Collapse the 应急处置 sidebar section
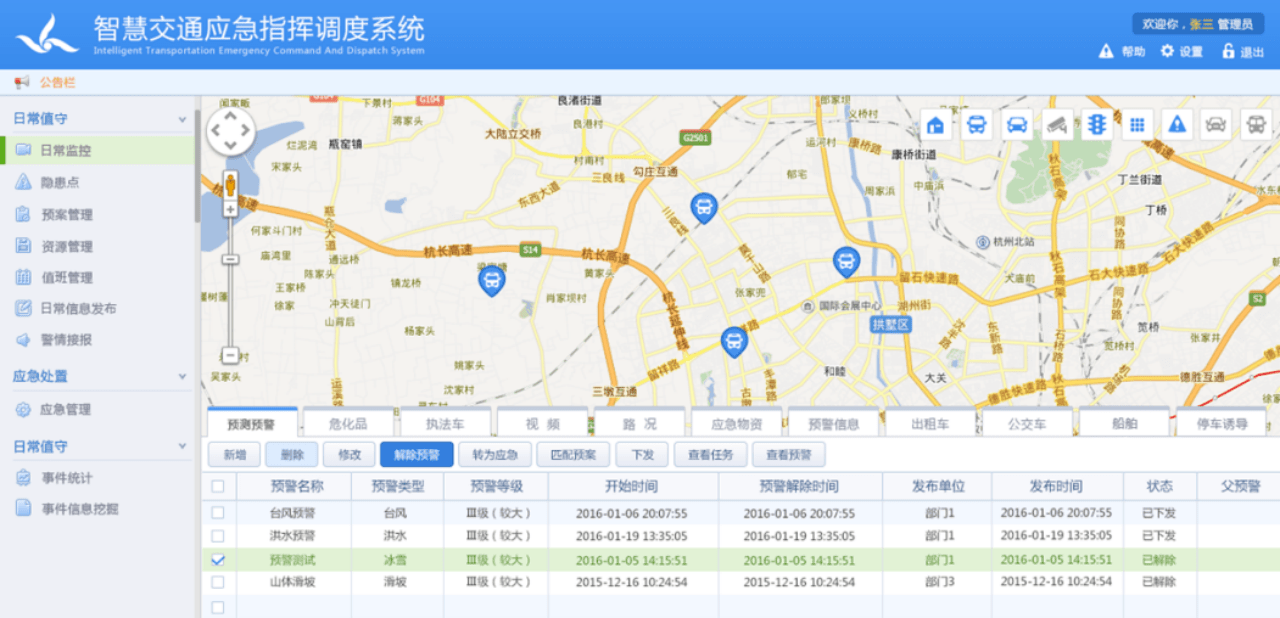 [x=182, y=377]
